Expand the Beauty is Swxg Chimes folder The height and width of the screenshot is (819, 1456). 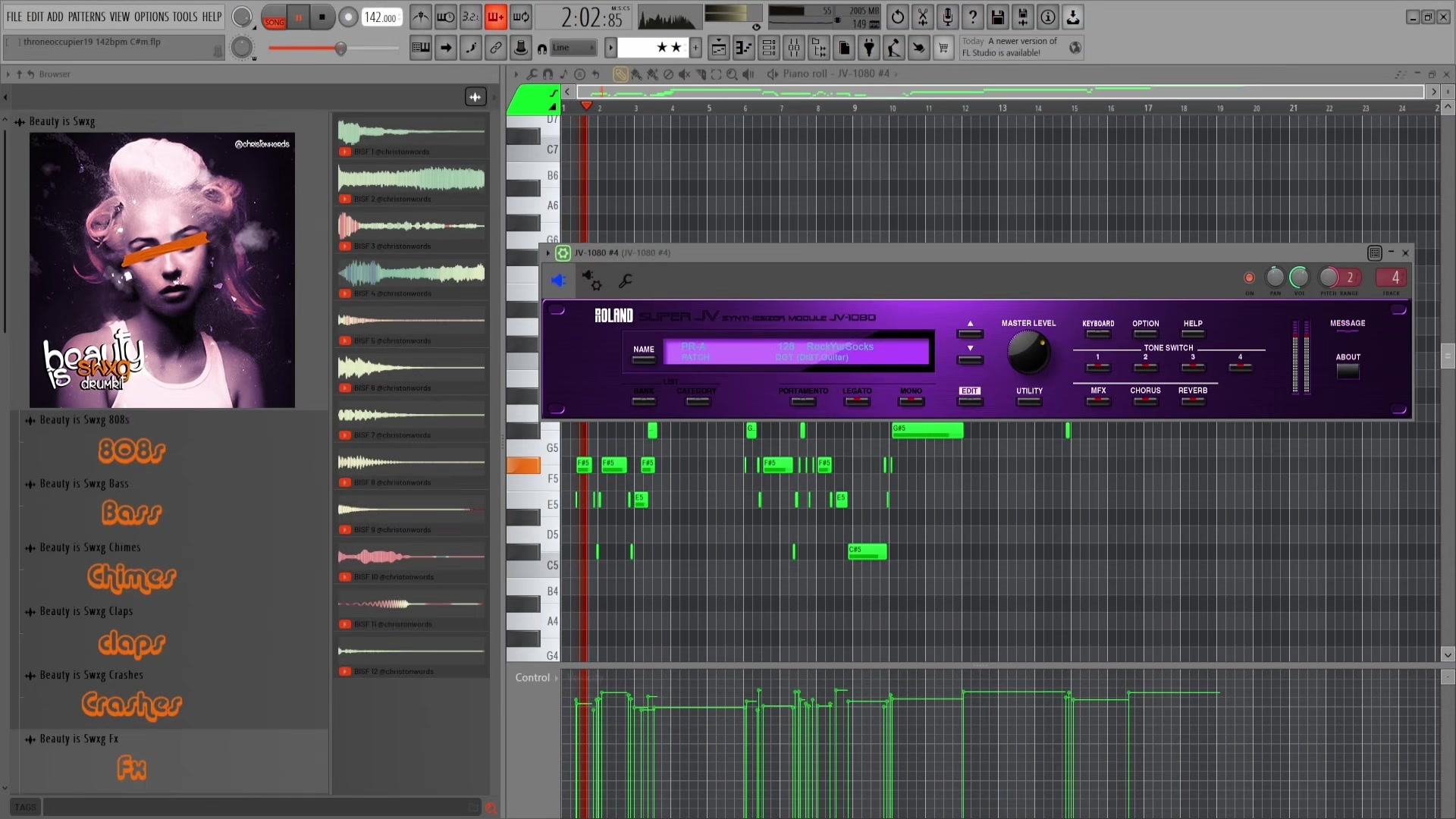[90, 548]
